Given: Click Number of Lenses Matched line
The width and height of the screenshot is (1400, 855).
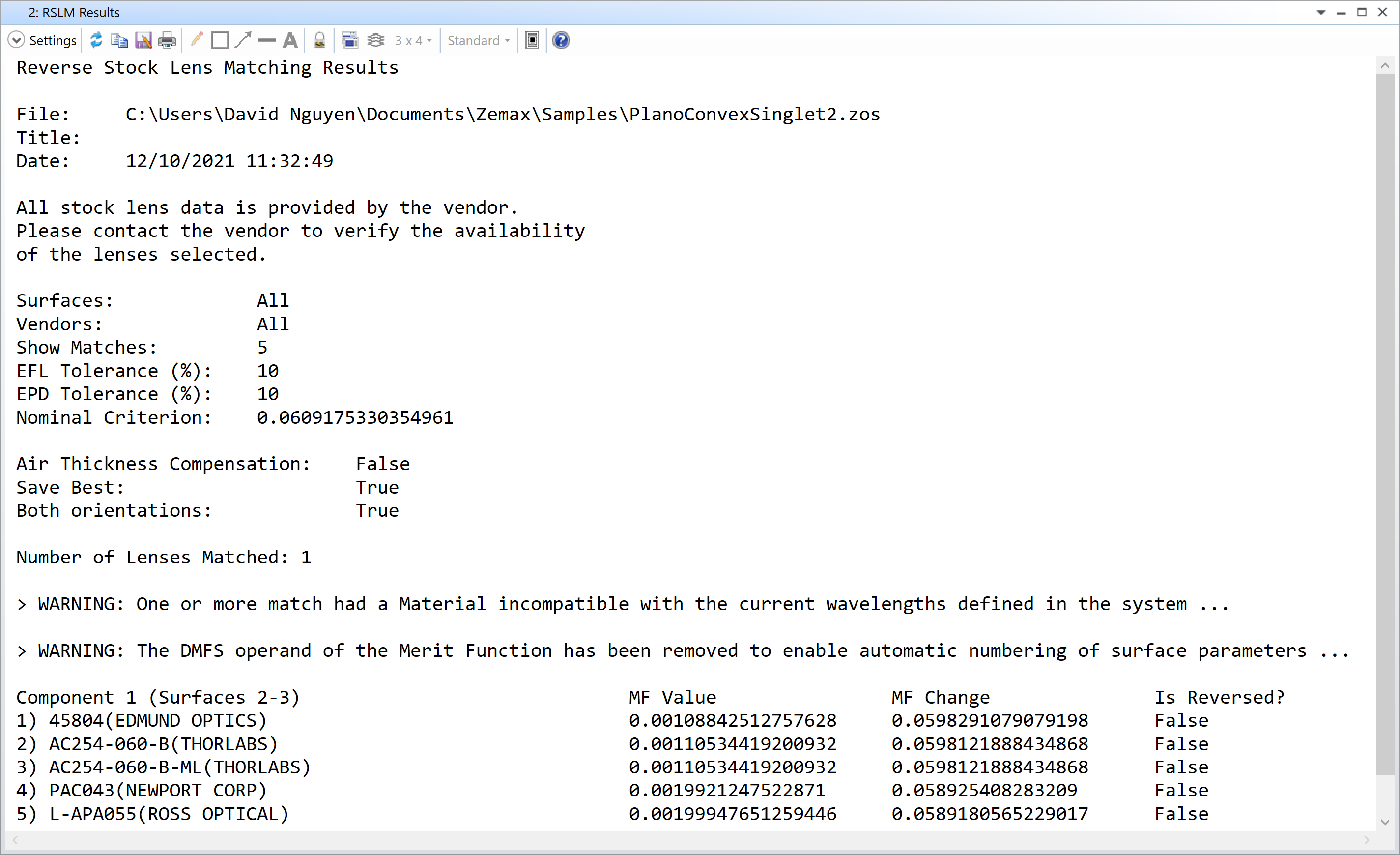Looking at the screenshot, I should (164, 557).
